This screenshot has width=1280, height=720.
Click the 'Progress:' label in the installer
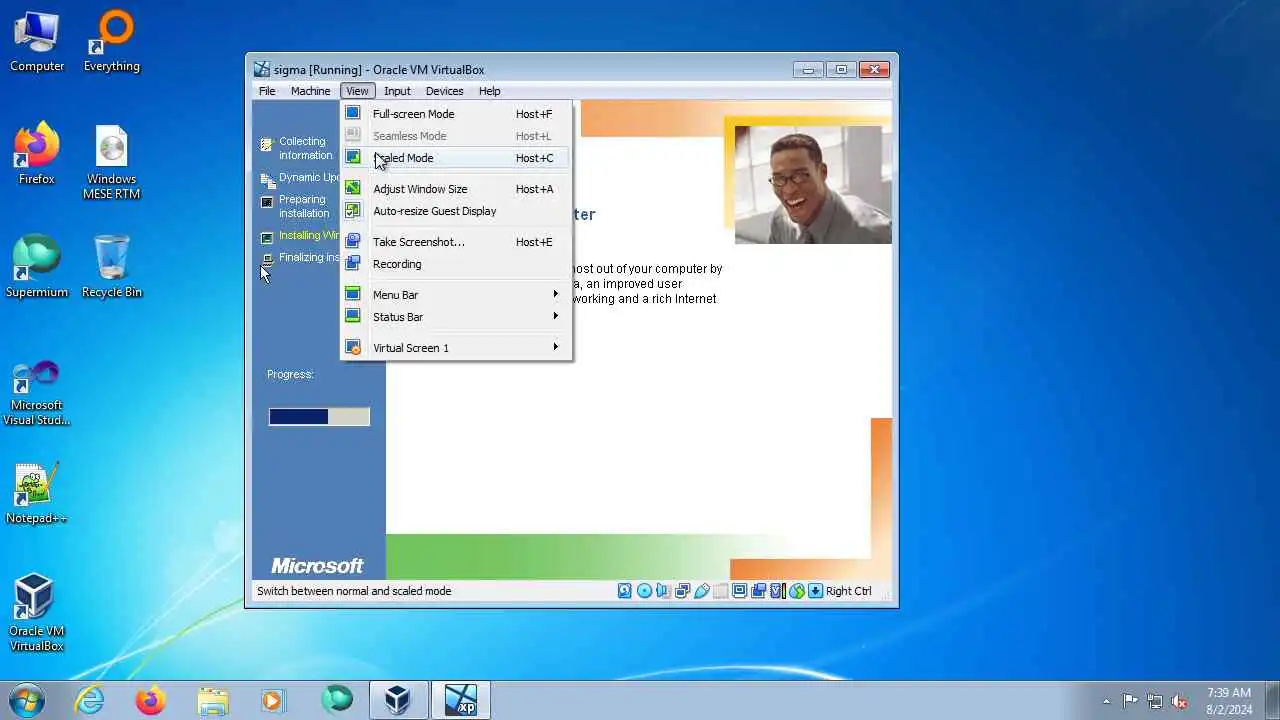(290, 374)
